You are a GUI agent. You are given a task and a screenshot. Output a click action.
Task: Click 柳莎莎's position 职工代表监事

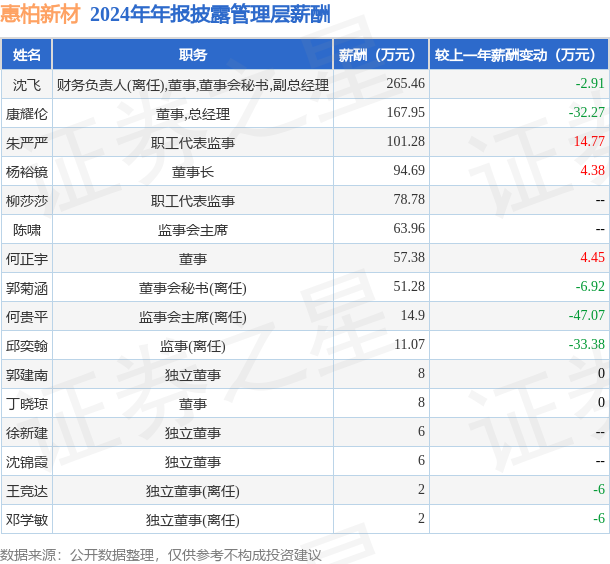click(x=193, y=201)
